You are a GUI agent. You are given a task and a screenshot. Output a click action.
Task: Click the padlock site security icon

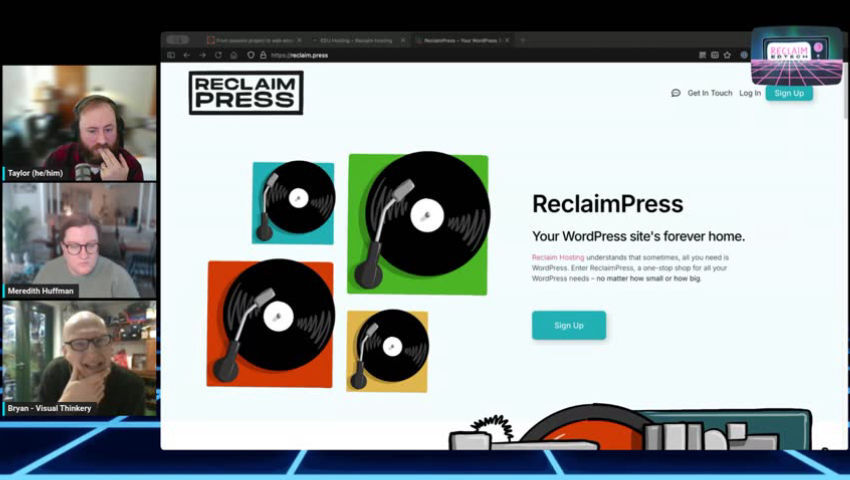[263, 55]
